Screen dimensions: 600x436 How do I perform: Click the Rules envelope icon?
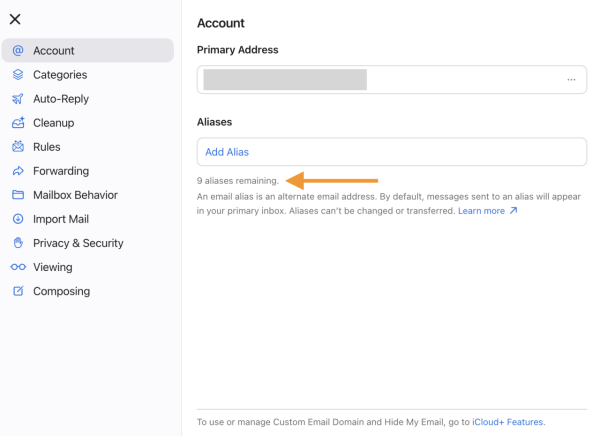(18, 147)
